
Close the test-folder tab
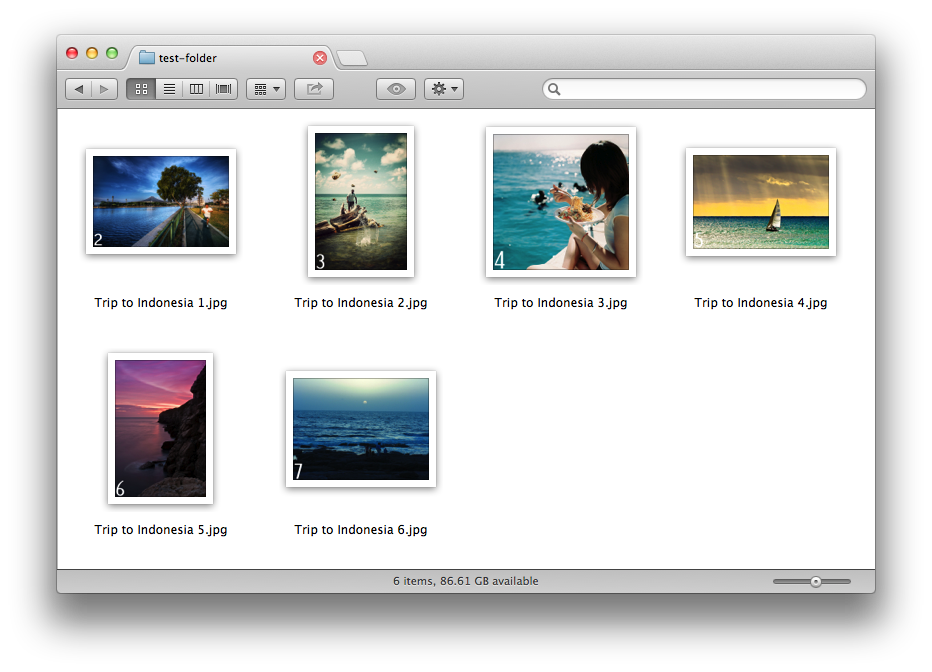(x=320, y=58)
